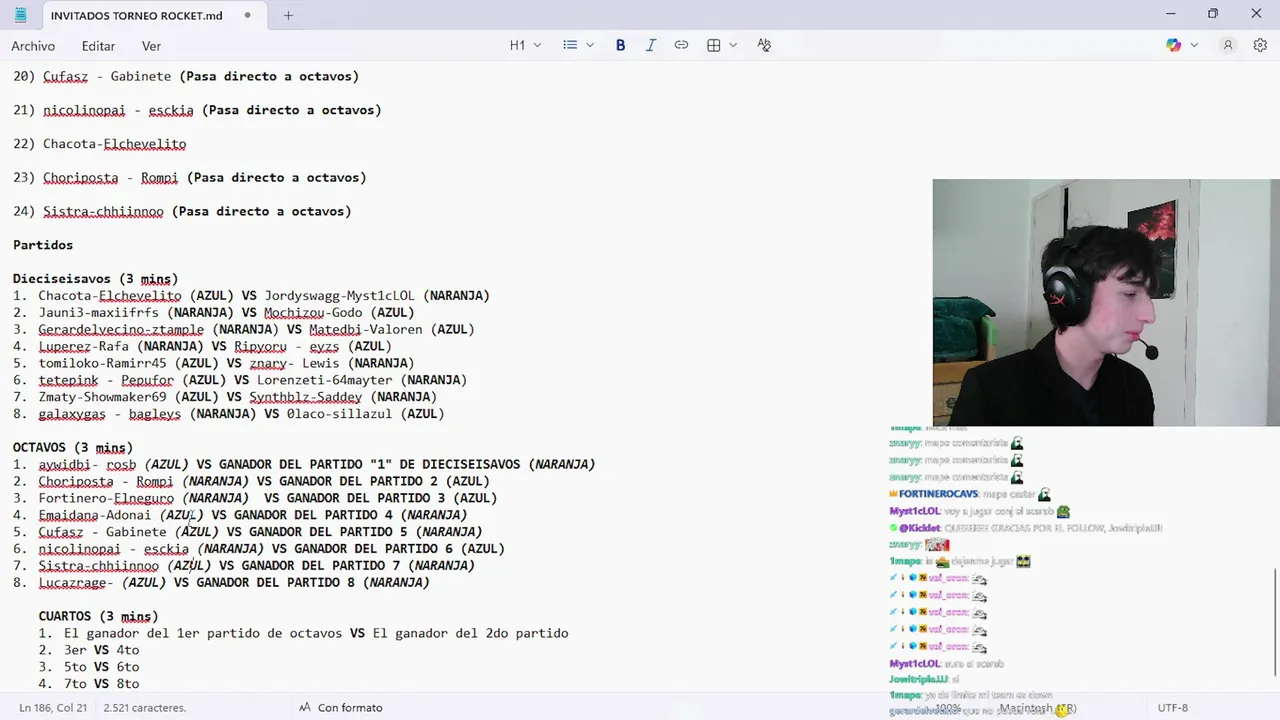The image size is (1280, 720).
Task: Expand the list type dropdown arrow
Action: pos(590,45)
